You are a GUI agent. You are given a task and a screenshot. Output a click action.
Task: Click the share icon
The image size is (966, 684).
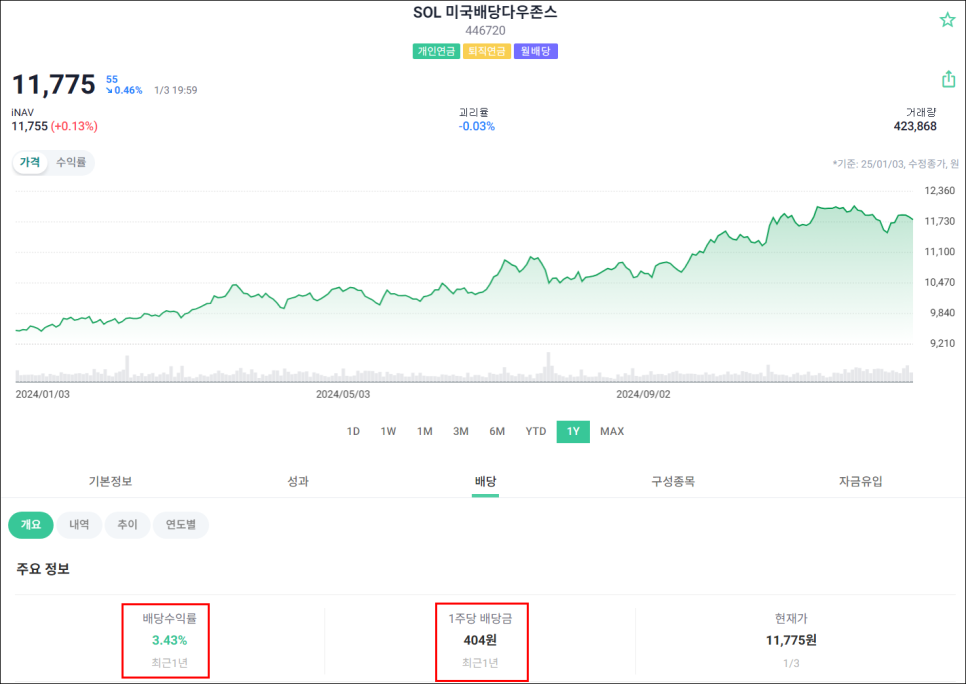click(x=948, y=79)
